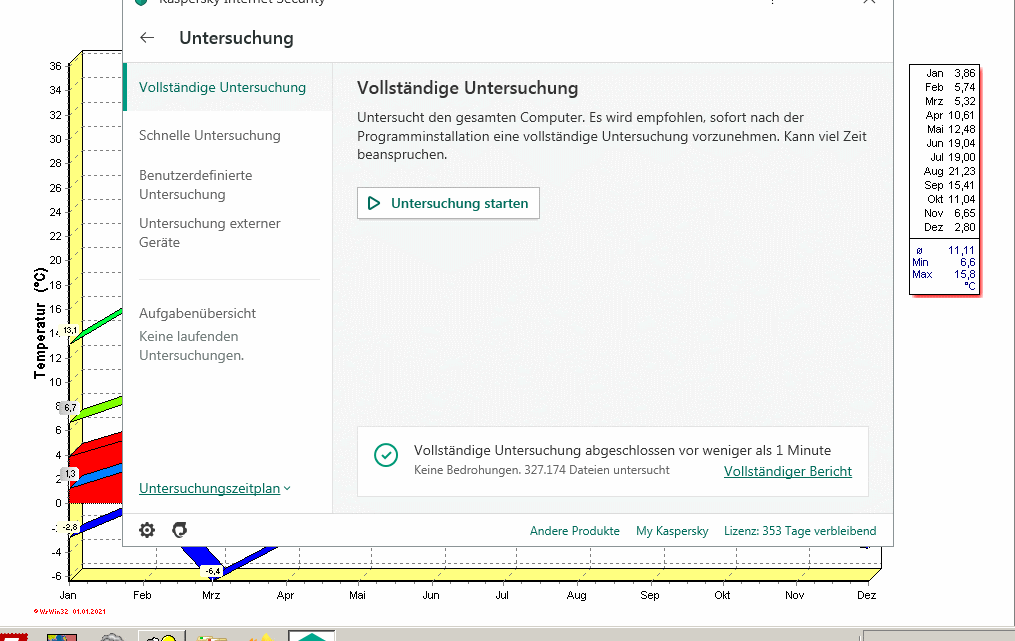Viewport: 1015px width, 641px height.
Task: Open the My Kaspersky link
Action: [x=672, y=531]
